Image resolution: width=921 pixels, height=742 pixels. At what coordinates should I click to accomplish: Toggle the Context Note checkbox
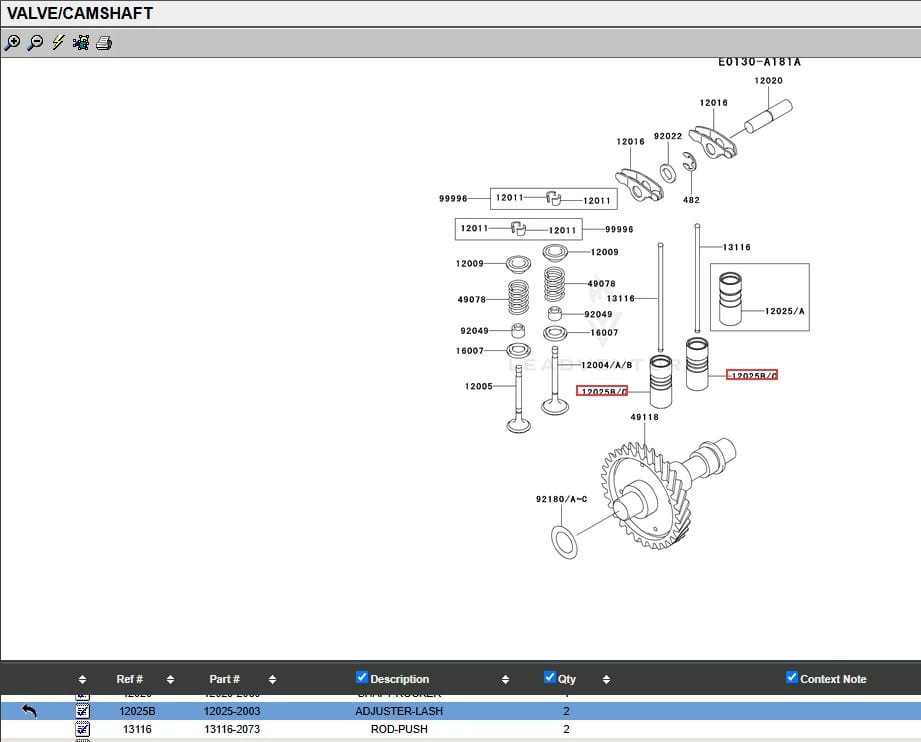coord(792,678)
